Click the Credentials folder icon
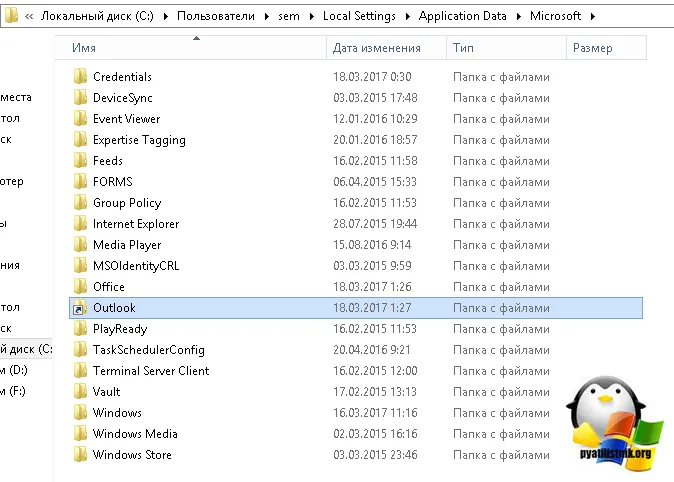674x482 pixels. point(80,77)
